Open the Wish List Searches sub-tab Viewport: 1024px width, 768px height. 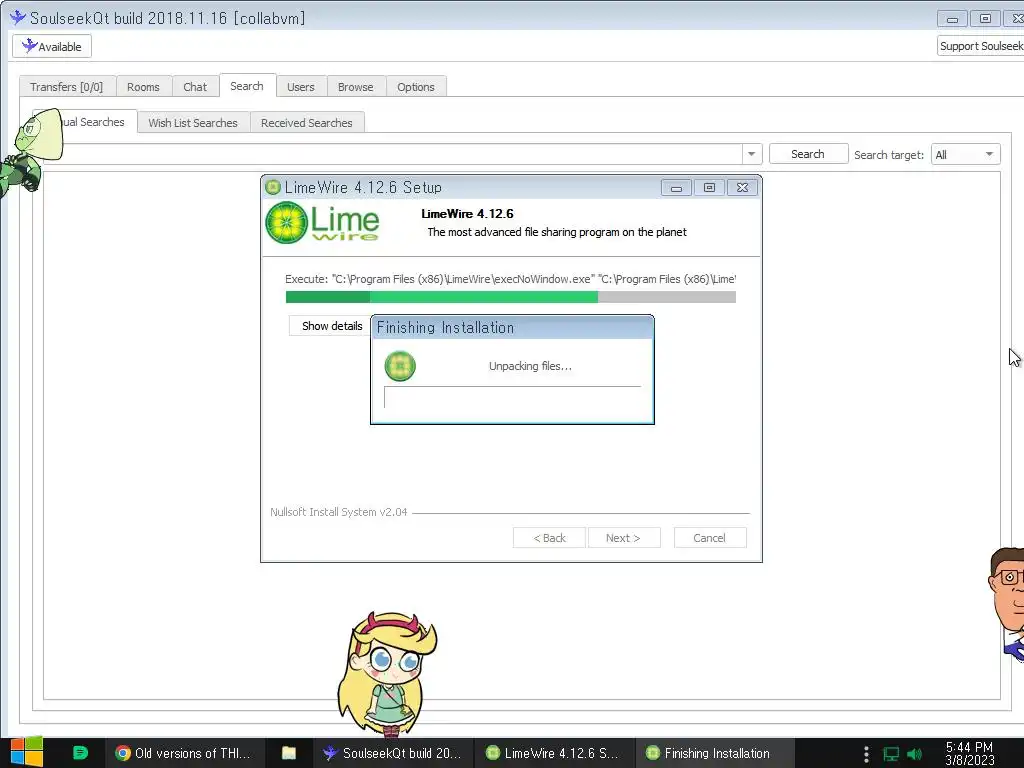point(193,123)
